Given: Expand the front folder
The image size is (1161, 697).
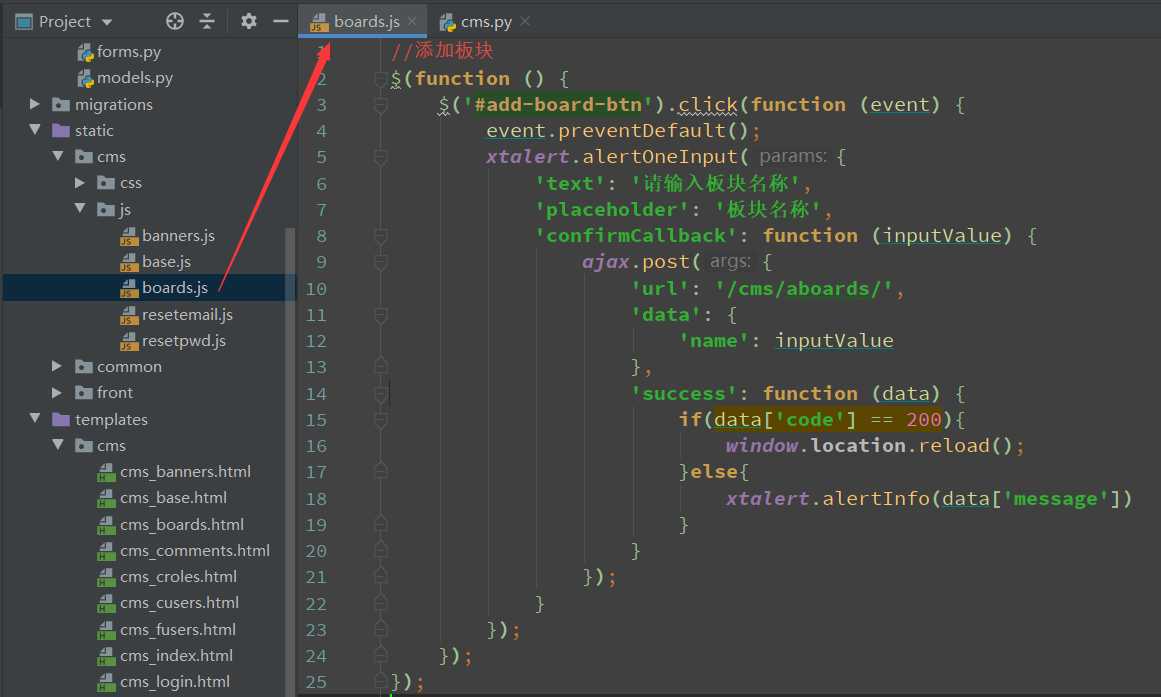Looking at the screenshot, I should coord(57,393).
